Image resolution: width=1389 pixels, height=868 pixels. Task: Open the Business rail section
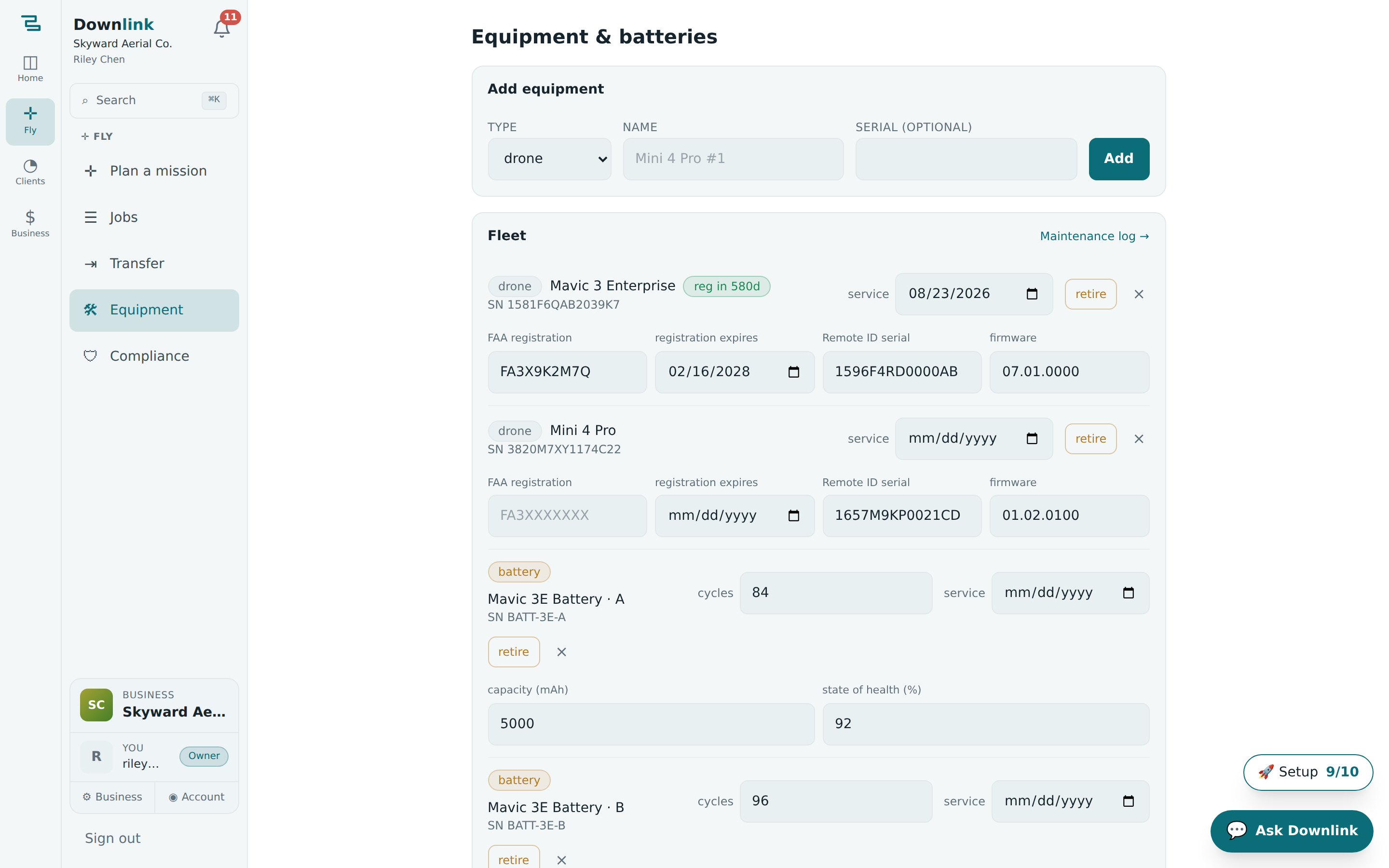coord(30,224)
